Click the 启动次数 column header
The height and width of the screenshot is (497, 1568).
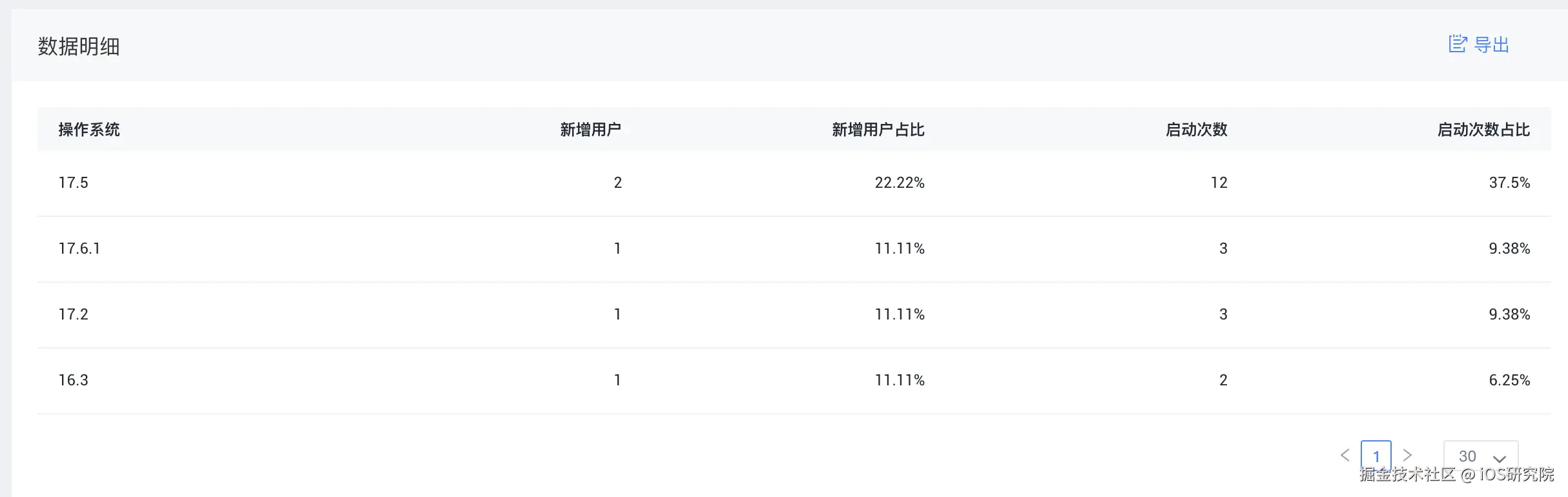(1196, 130)
